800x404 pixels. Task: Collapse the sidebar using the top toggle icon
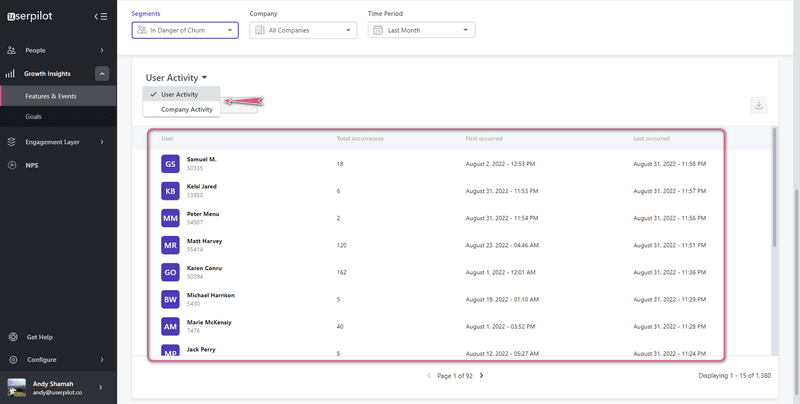tap(100, 16)
